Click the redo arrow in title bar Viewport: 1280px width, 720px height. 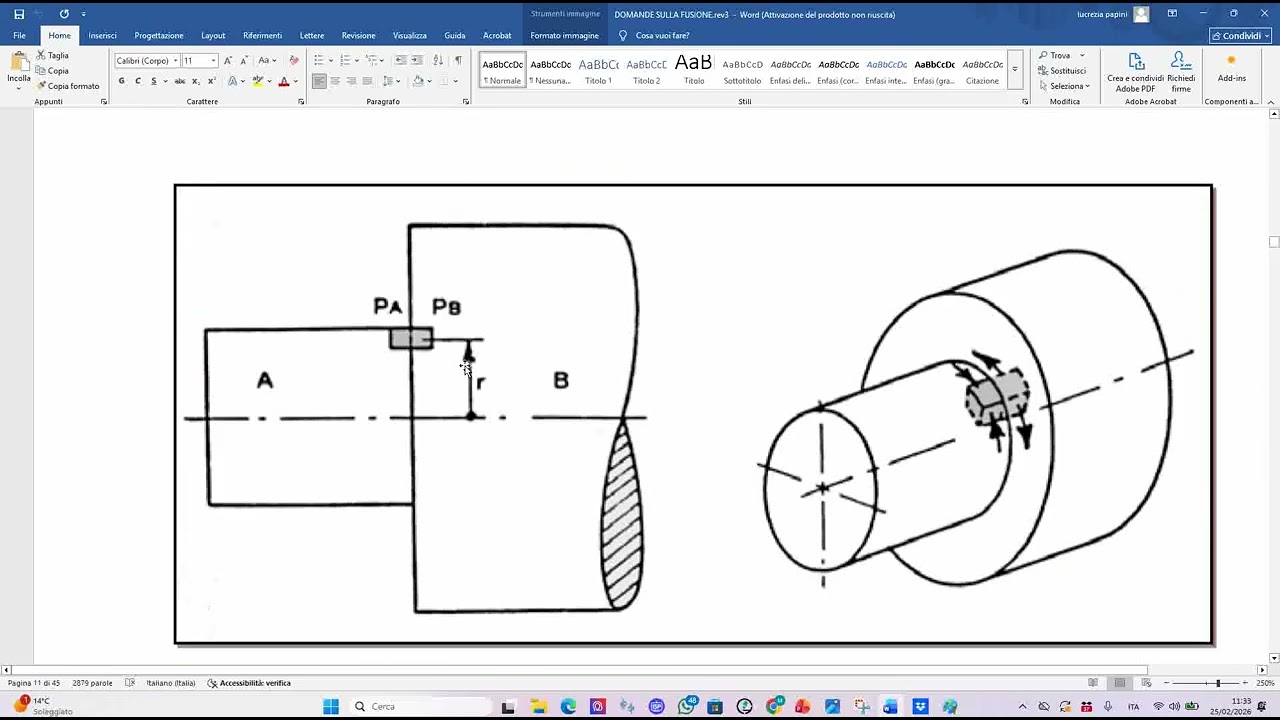point(64,14)
